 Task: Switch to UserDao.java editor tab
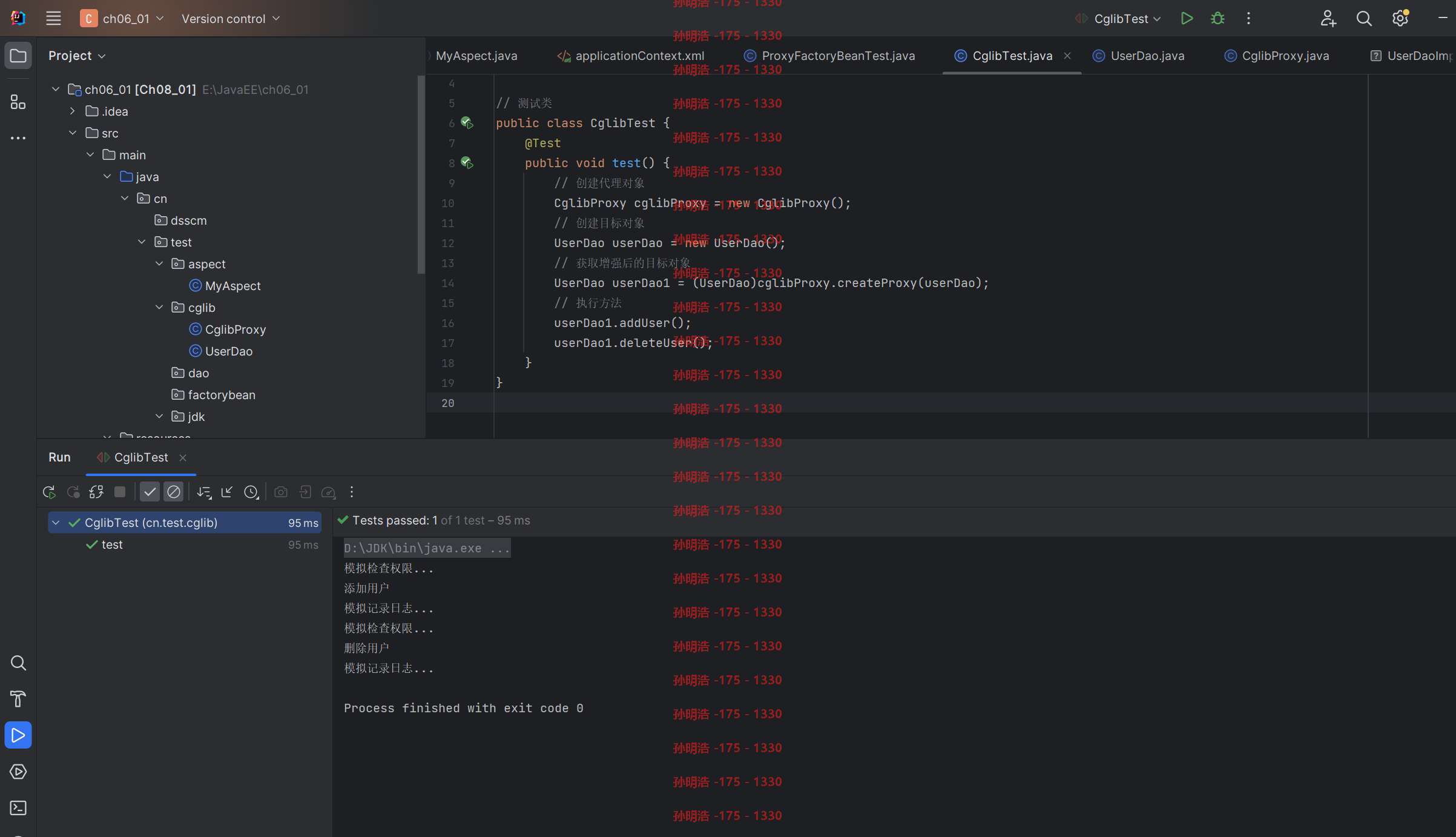[x=1139, y=56]
